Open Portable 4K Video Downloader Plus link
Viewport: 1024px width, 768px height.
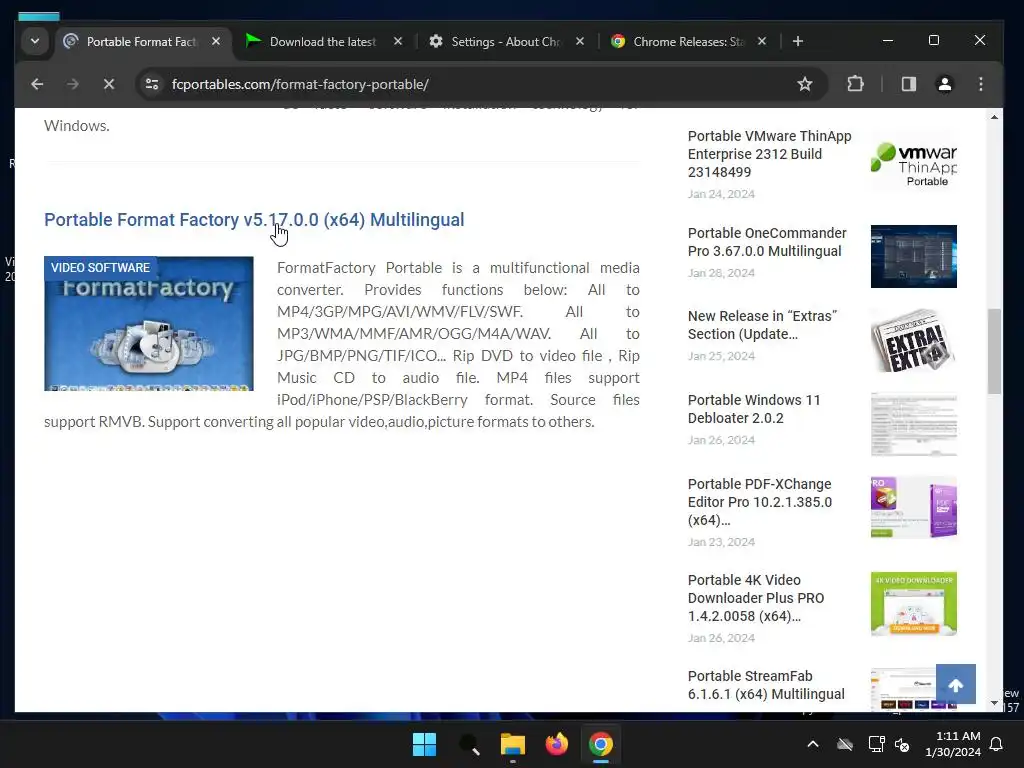(x=756, y=598)
